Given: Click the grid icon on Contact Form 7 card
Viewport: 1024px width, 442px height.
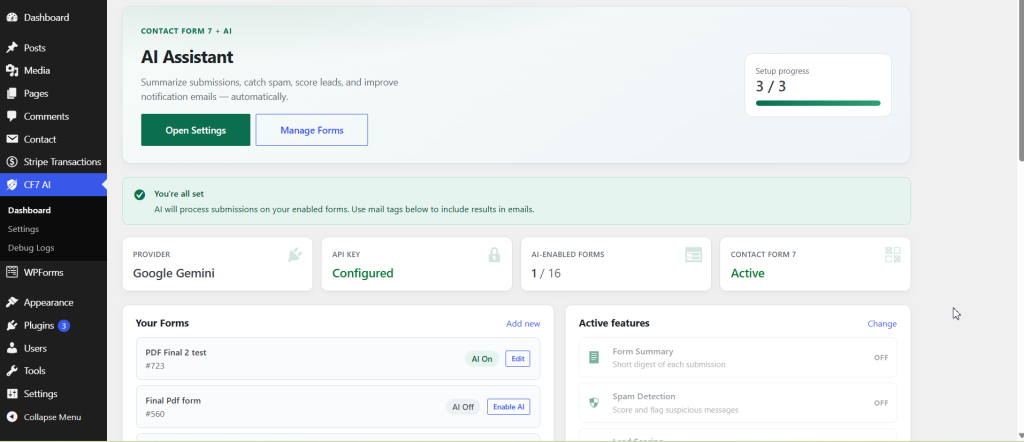Looking at the screenshot, I should coord(893,255).
